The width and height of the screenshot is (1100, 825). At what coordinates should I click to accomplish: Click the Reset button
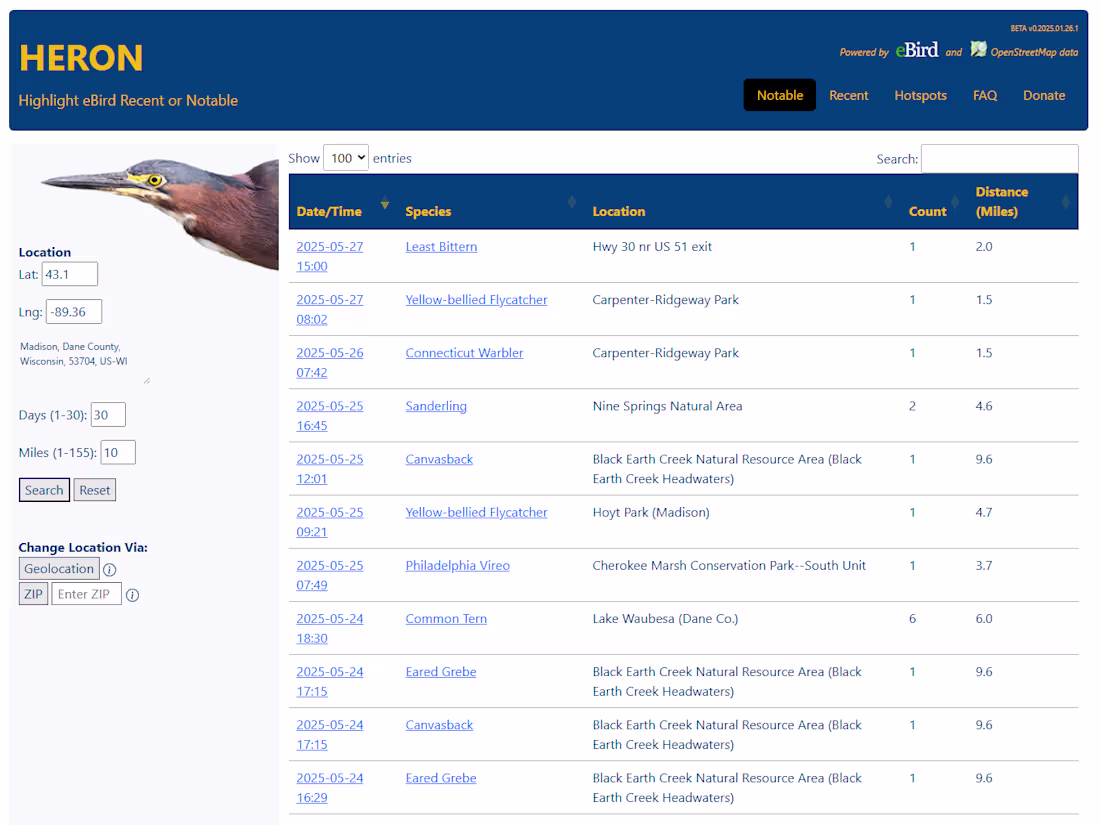[95, 490]
